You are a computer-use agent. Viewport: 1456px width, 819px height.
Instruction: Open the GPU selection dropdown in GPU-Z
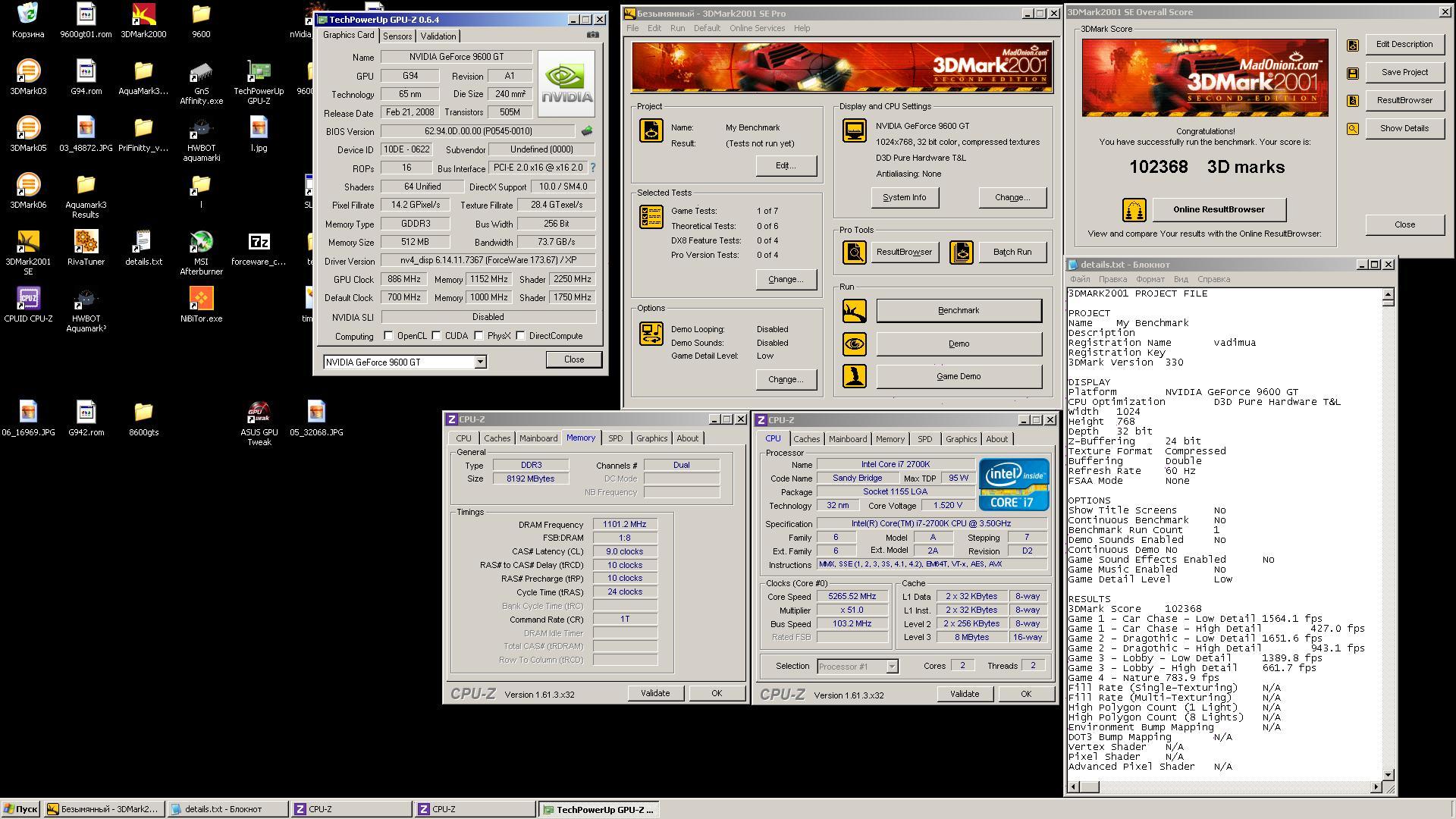pyautogui.click(x=480, y=362)
